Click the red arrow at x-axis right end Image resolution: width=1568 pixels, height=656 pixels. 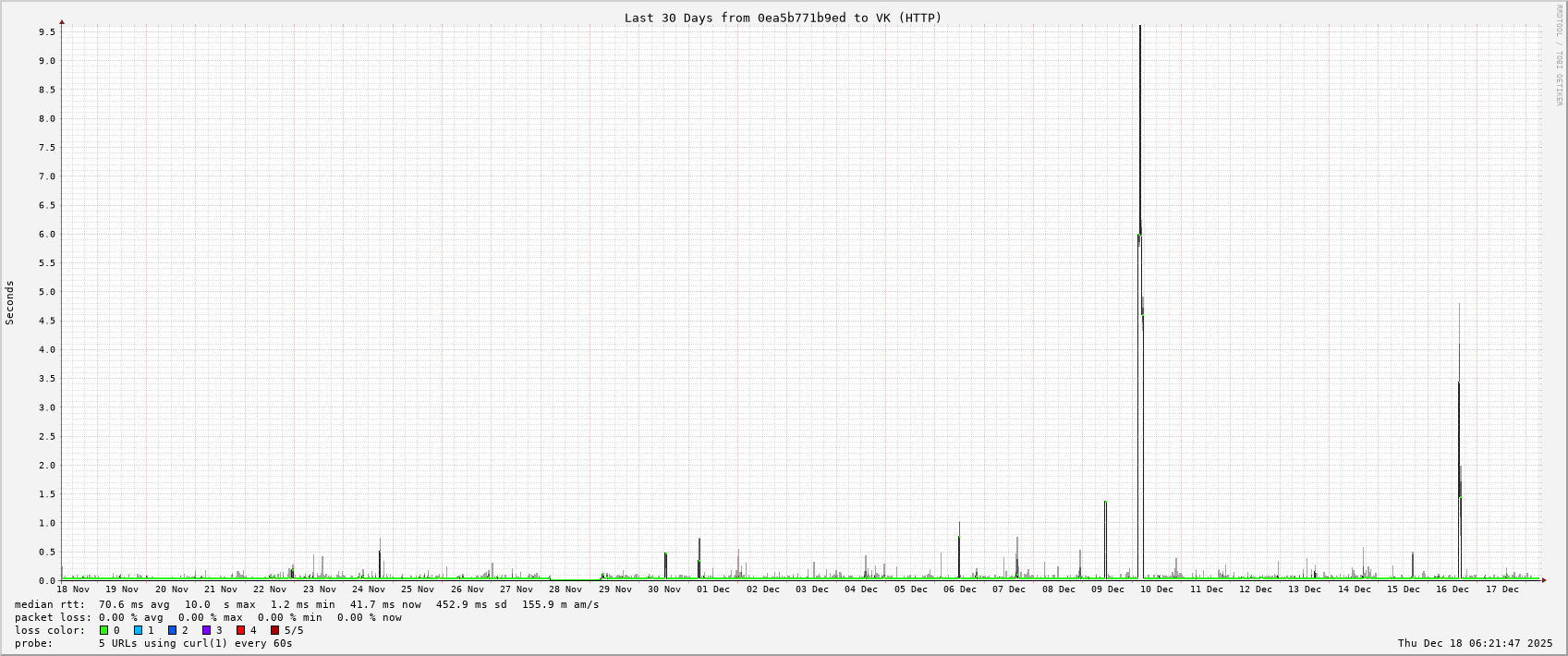(x=1544, y=580)
